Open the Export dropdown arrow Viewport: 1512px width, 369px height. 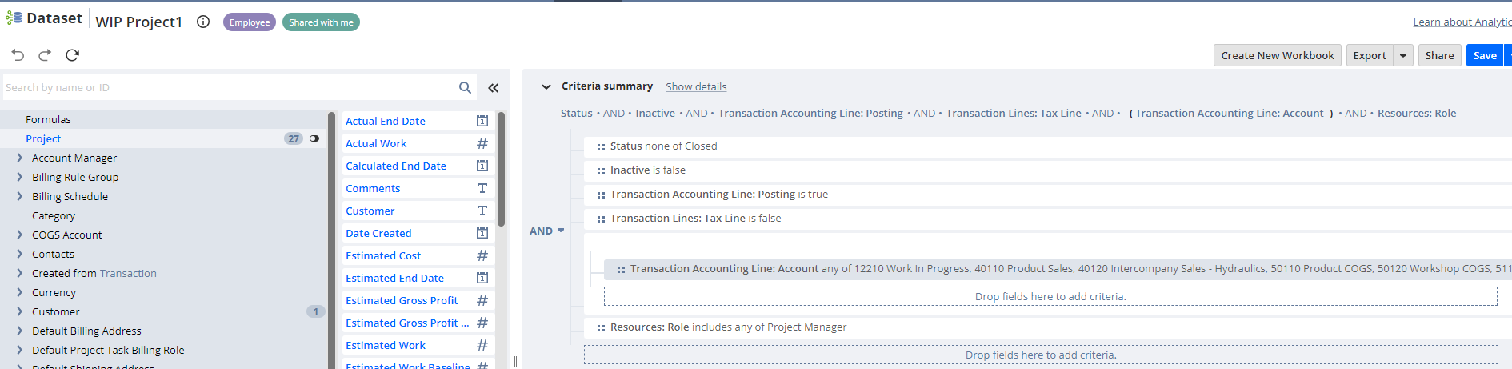tap(1403, 56)
